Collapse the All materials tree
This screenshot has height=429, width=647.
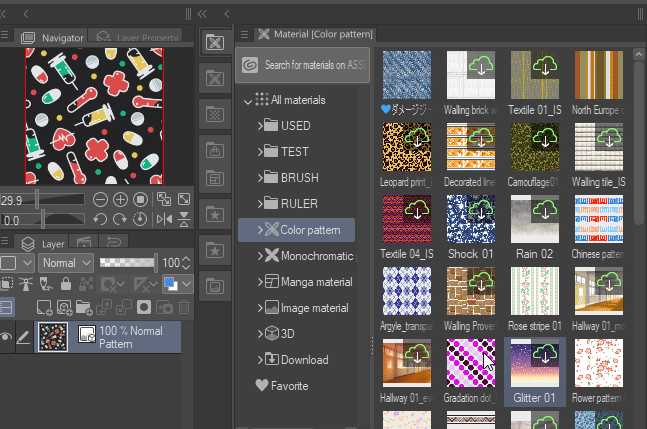pyautogui.click(x=248, y=101)
